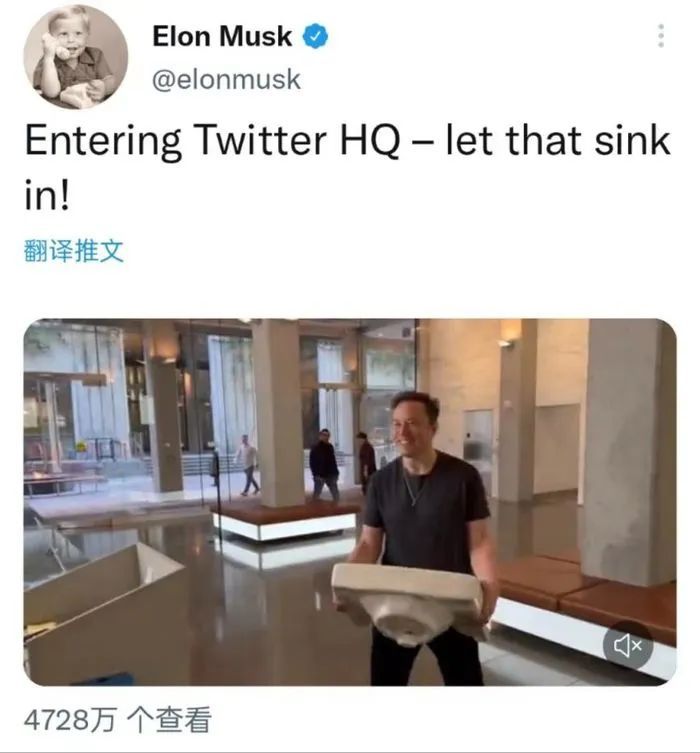
Task: Click the 翻译推文 translate tweet link
Action: [73, 251]
